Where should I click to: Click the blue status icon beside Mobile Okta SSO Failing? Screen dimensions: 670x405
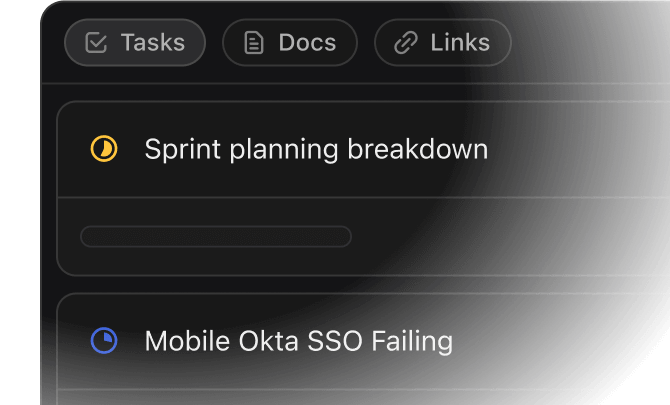tap(104, 341)
